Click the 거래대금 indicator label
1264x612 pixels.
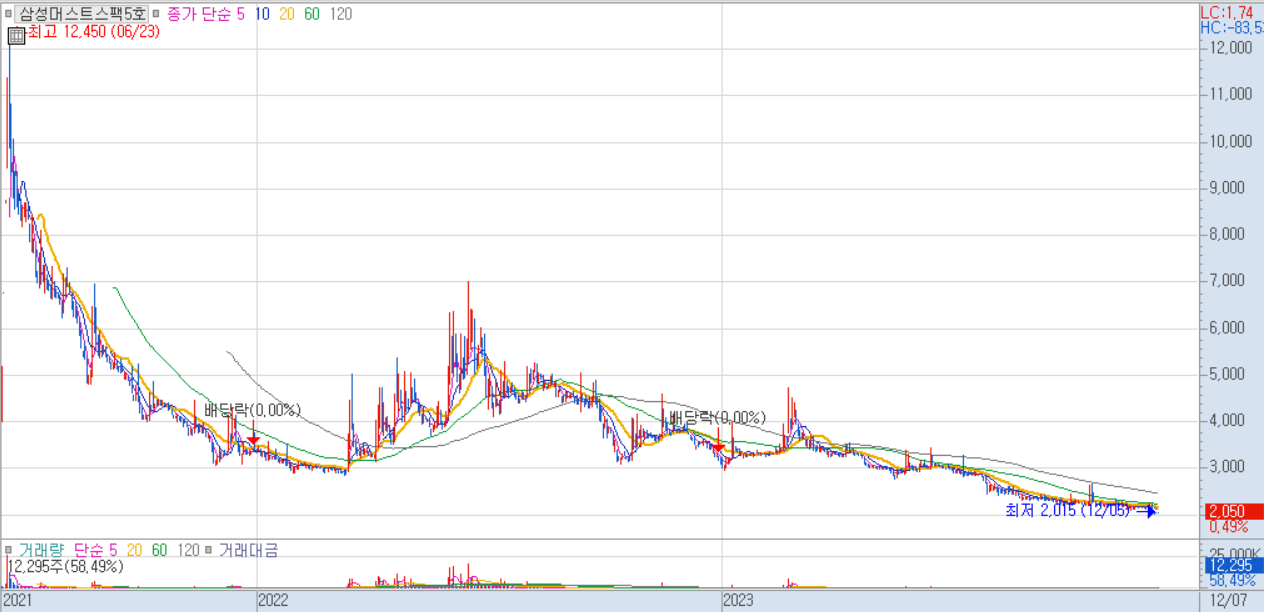[248, 550]
